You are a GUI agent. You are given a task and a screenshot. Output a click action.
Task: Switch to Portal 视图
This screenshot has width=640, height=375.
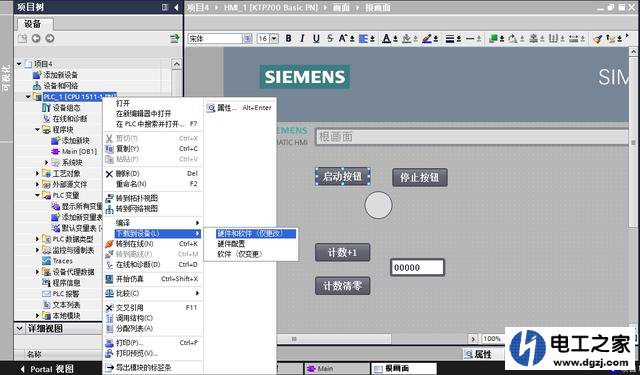tap(47, 369)
